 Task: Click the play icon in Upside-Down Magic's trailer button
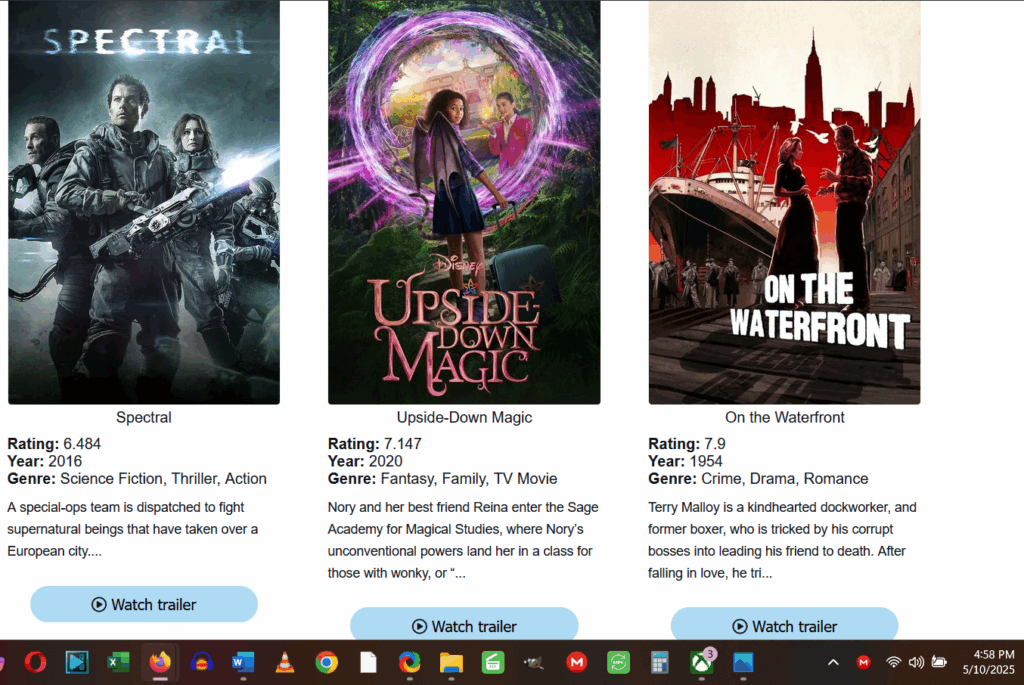[419, 626]
